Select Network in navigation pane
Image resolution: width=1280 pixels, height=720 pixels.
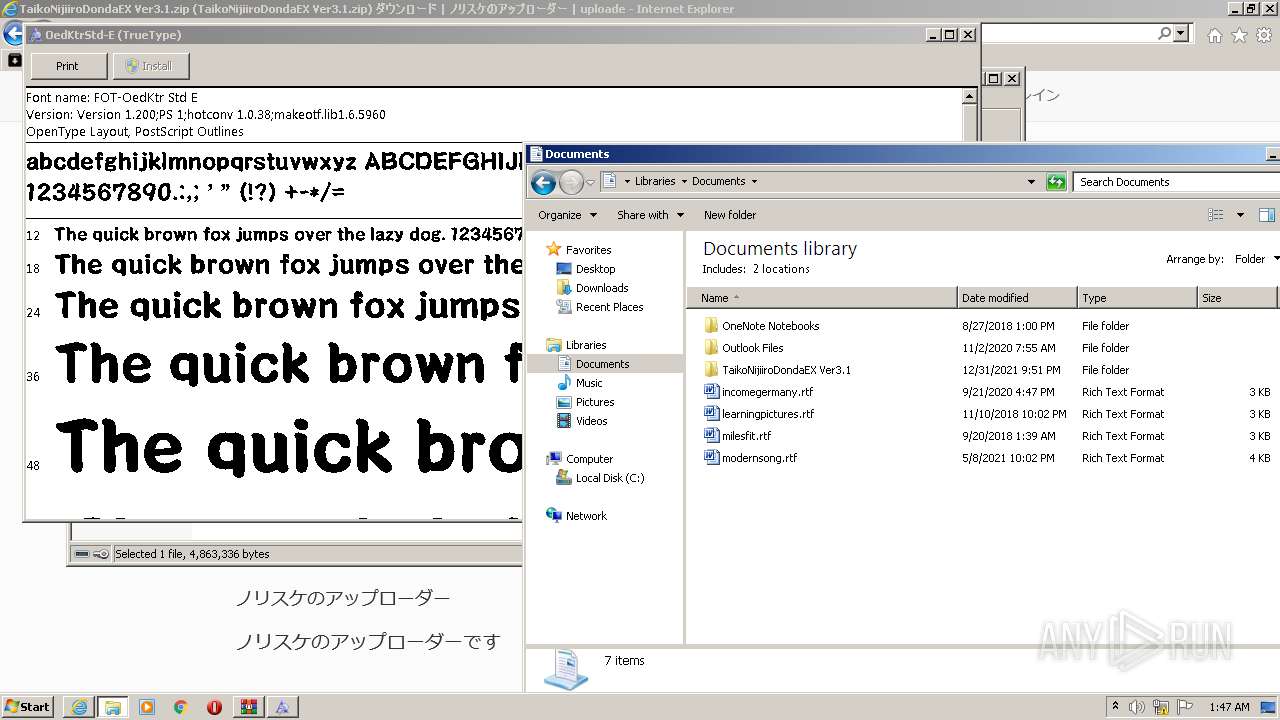[x=586, y=516]
